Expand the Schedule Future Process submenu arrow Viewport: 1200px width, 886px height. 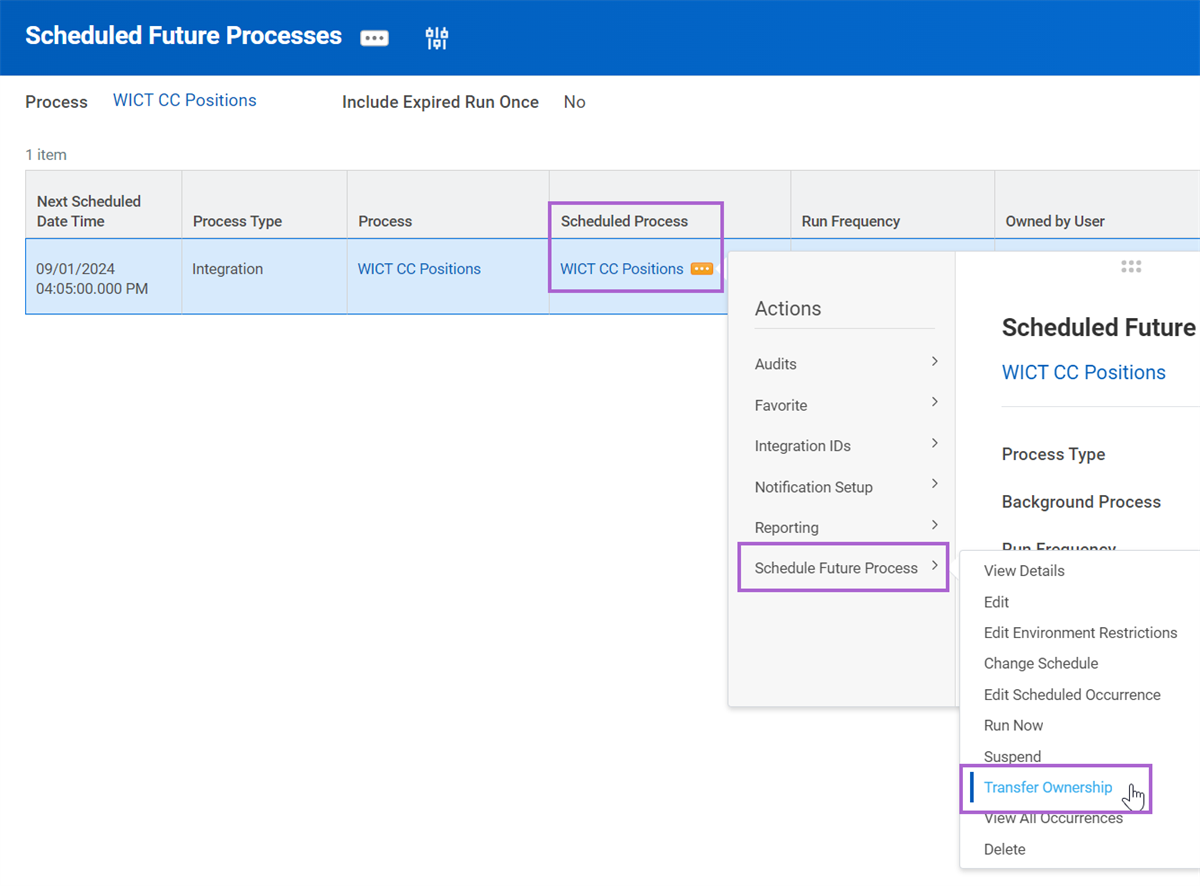(x=935, y=566)
